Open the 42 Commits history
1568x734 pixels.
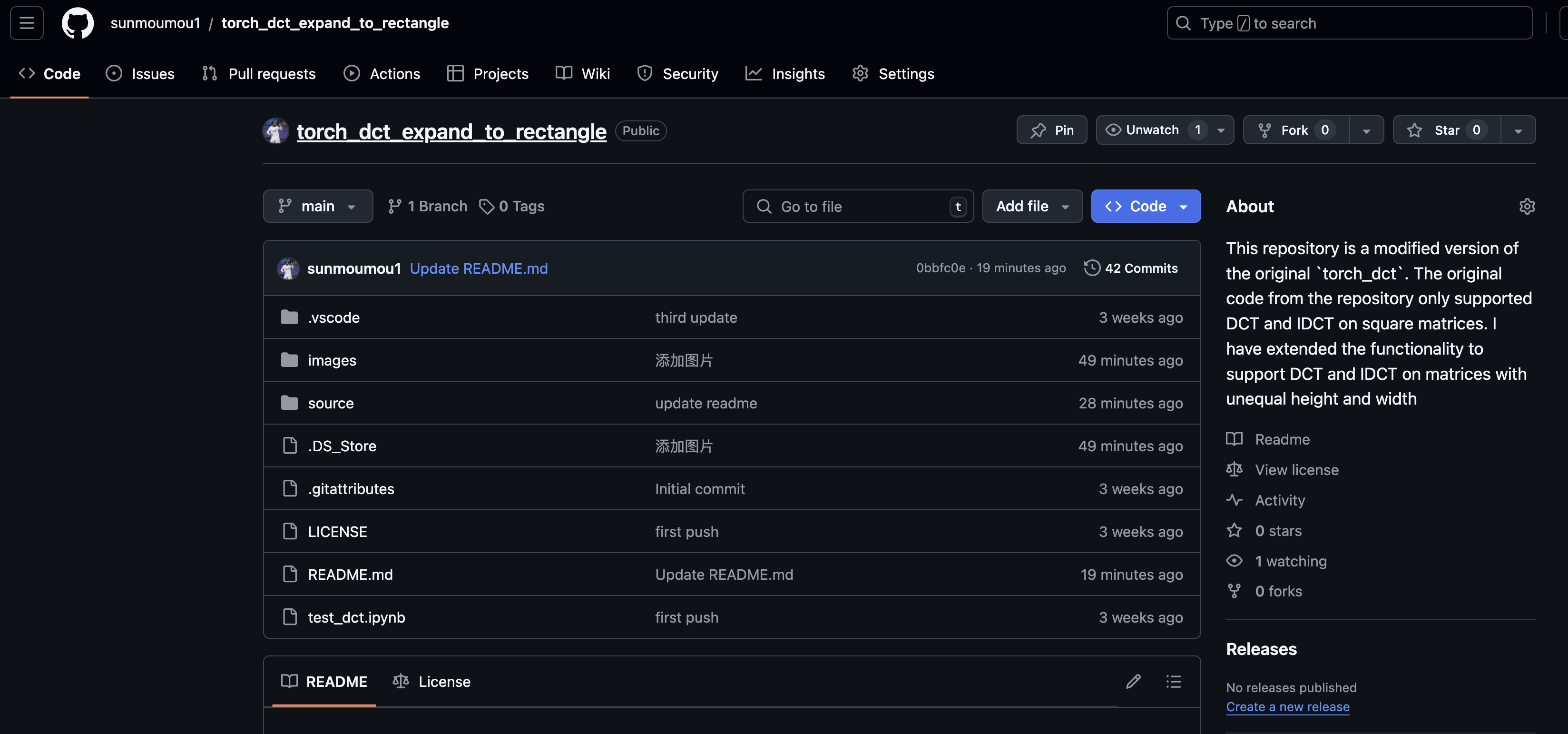pyautogui.click(x=1131, y=268)
